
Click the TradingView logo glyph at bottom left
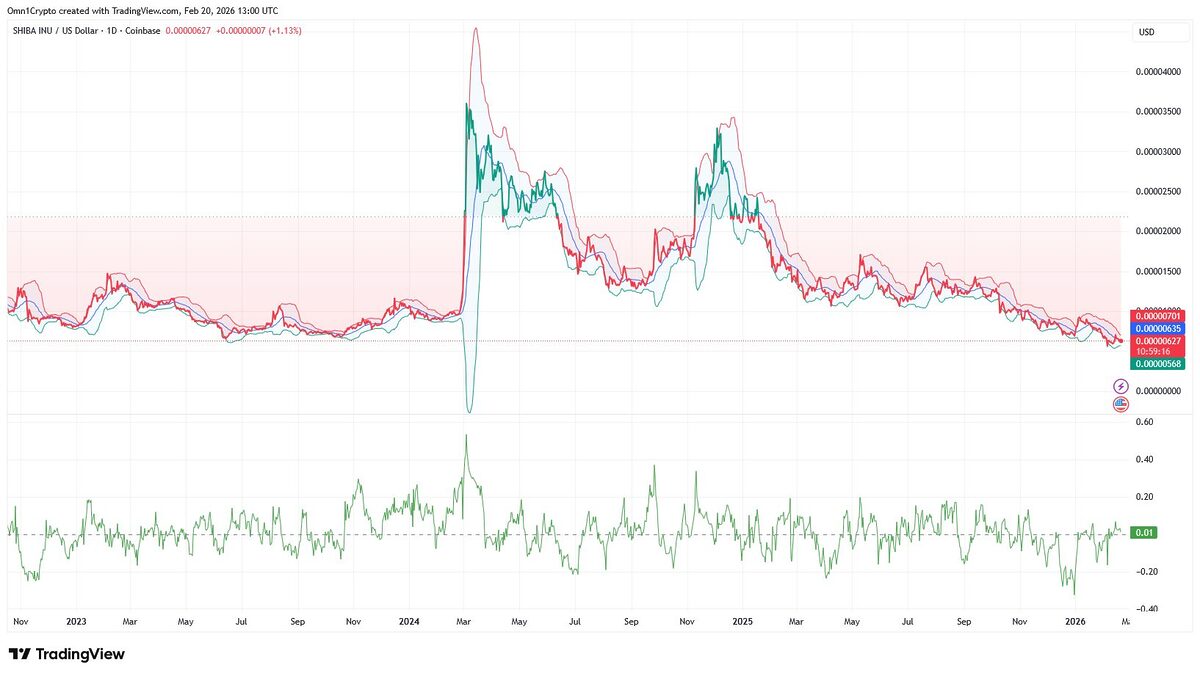click(21, 653)
